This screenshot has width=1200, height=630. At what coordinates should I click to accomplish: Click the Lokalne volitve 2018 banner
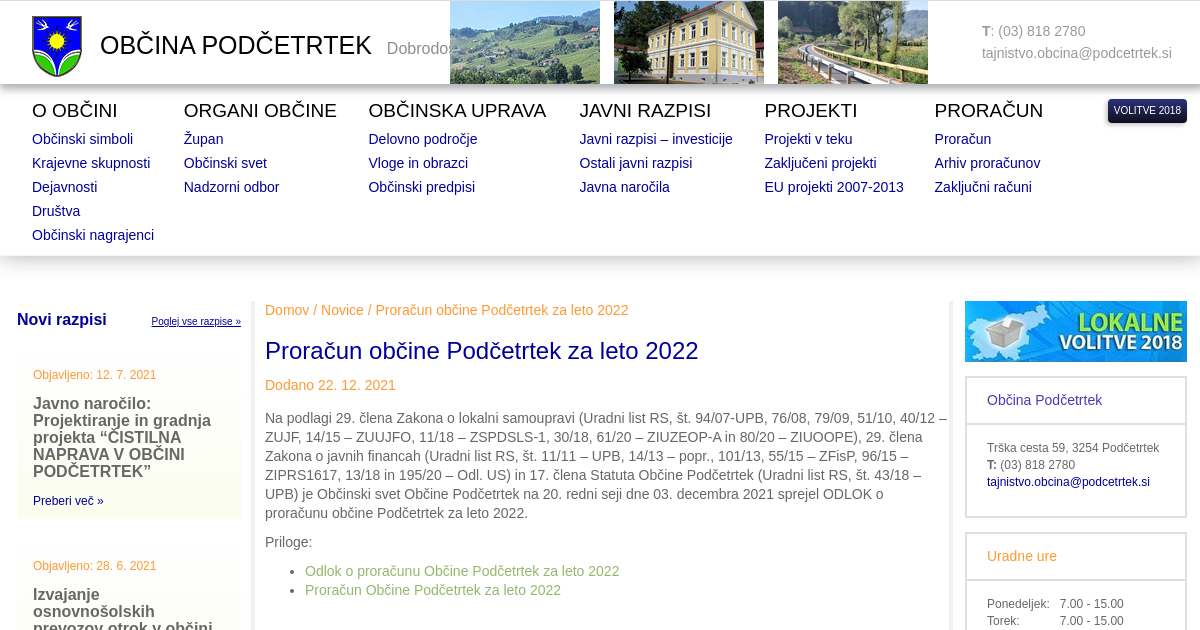pyautogui.click(x=1075, y=331)
